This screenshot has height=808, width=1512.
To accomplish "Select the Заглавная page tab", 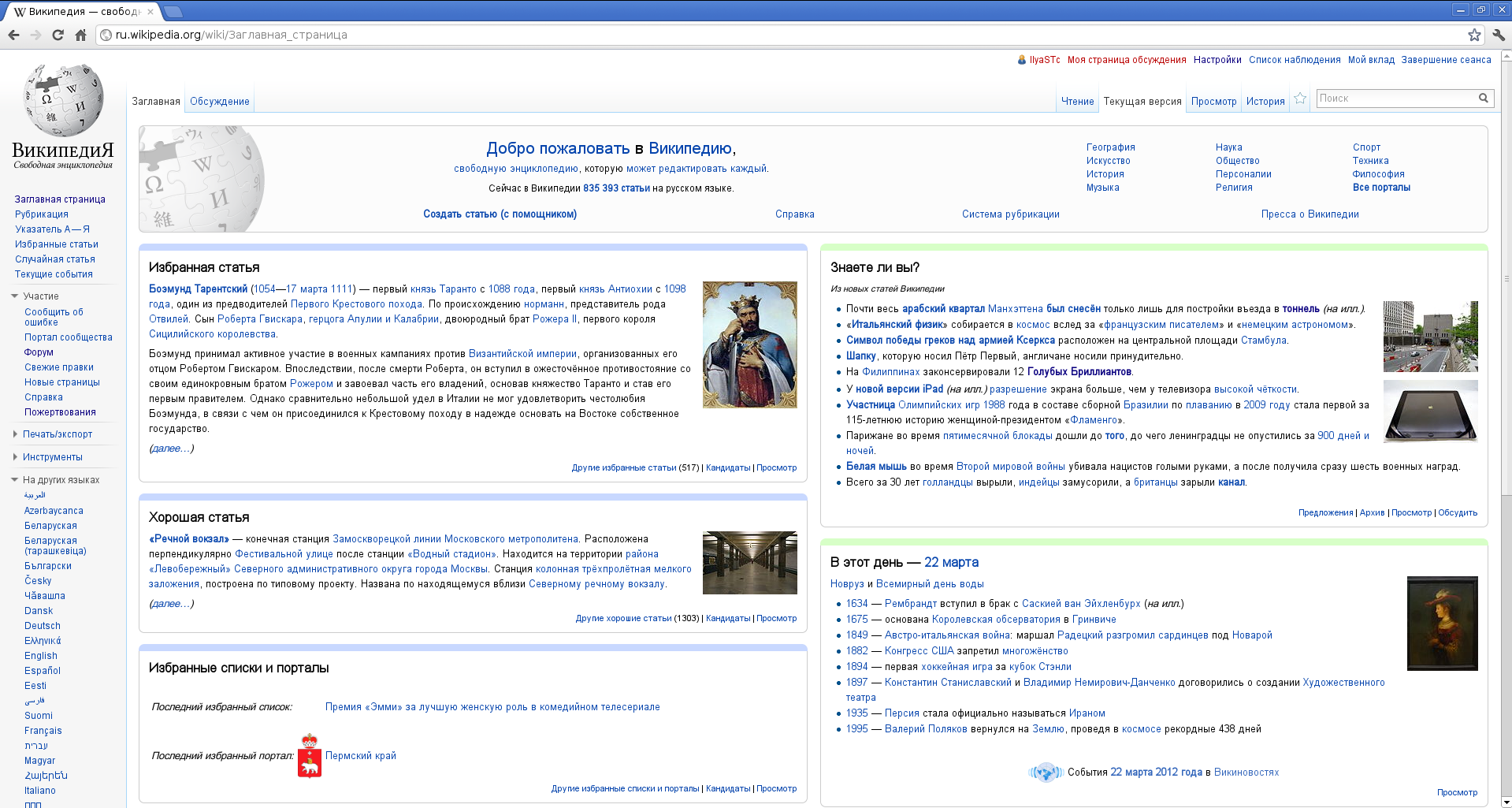I will (x=156, y=102).
